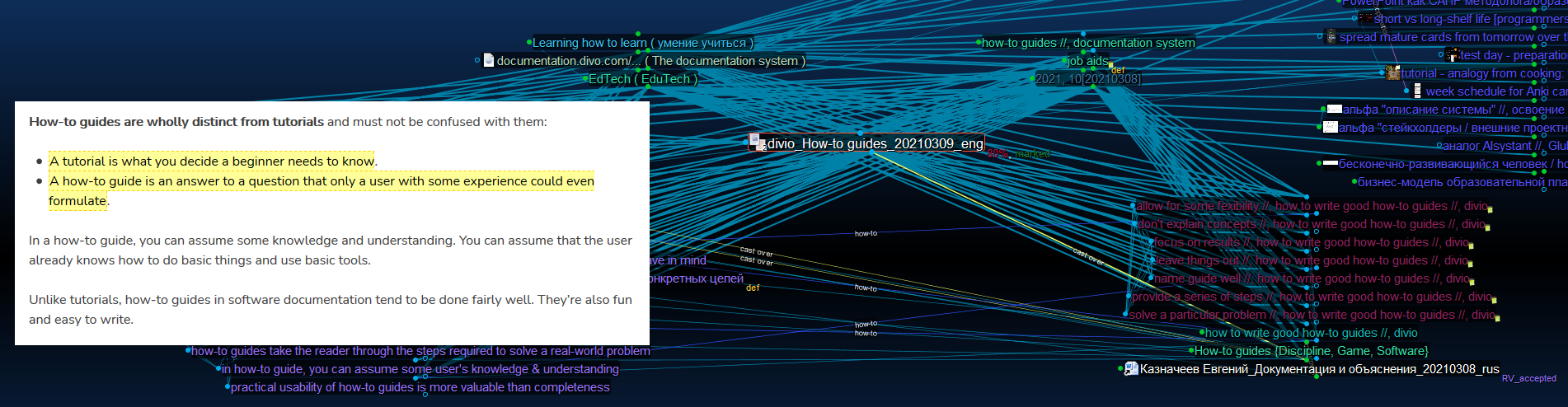This screenshot has height=407, width=1568.
Task: Click the thumbnail icon of week schedule for Anki
Action: [1417, 91]
